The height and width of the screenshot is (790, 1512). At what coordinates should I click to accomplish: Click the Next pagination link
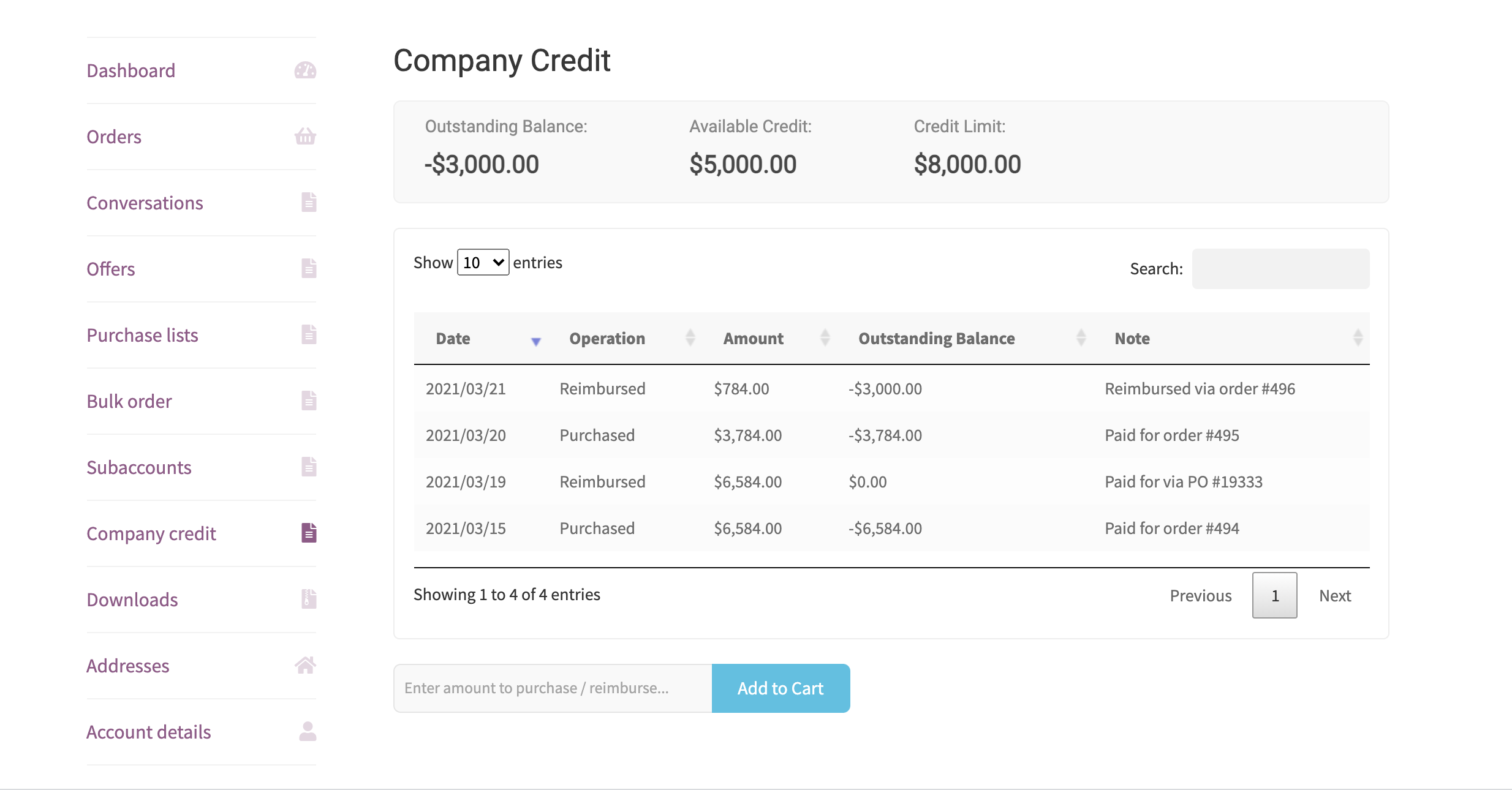coord(1335,595)
